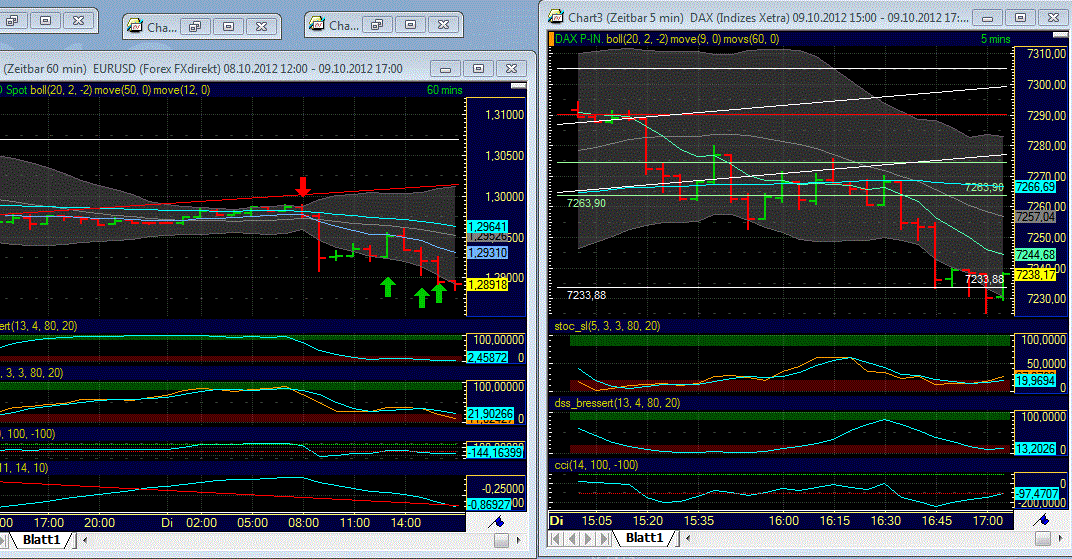
Task: Click the 7263,90 line label at left of DAX chart
Action: point(586,203)
